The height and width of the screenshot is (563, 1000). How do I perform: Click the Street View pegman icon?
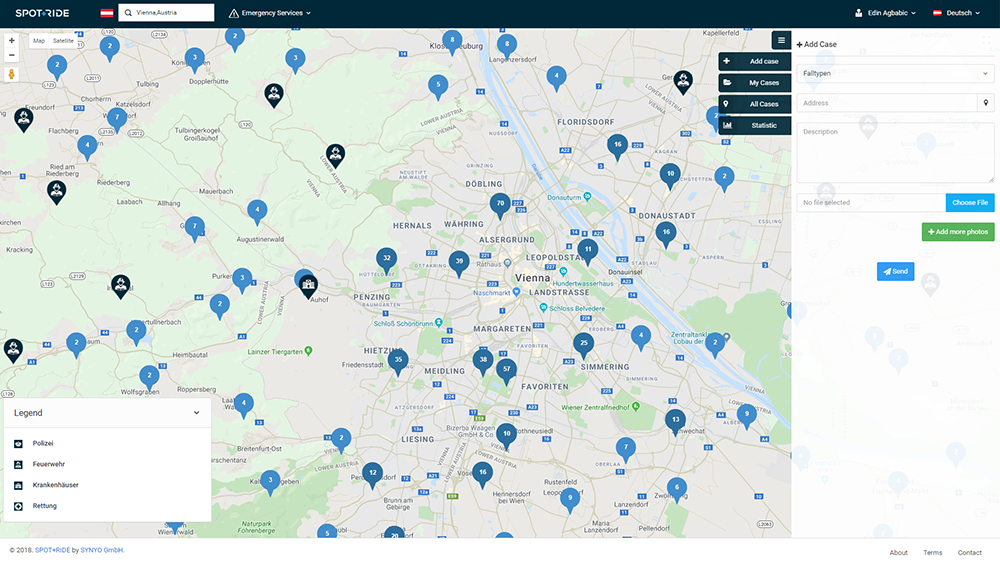pyautogui.click(x=11, y=74)
